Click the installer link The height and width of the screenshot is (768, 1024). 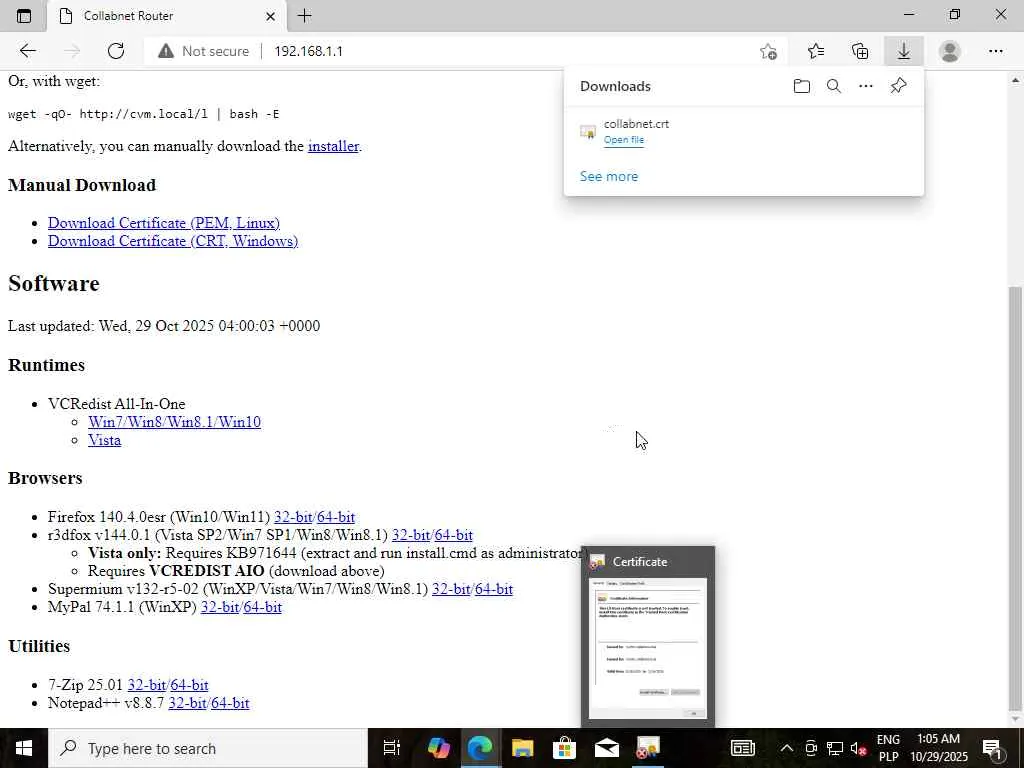pos(333,146)
